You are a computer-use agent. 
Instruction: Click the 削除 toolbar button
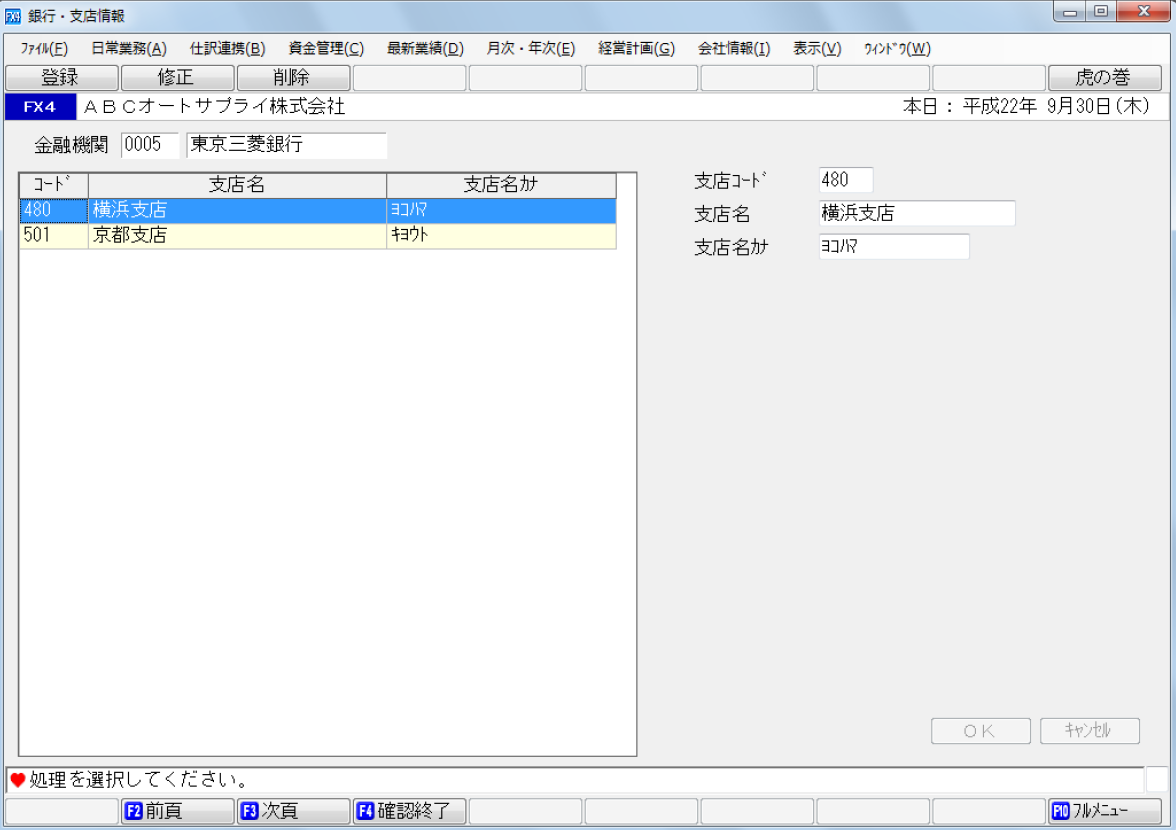pyautogui.click(x=293, y=78)
